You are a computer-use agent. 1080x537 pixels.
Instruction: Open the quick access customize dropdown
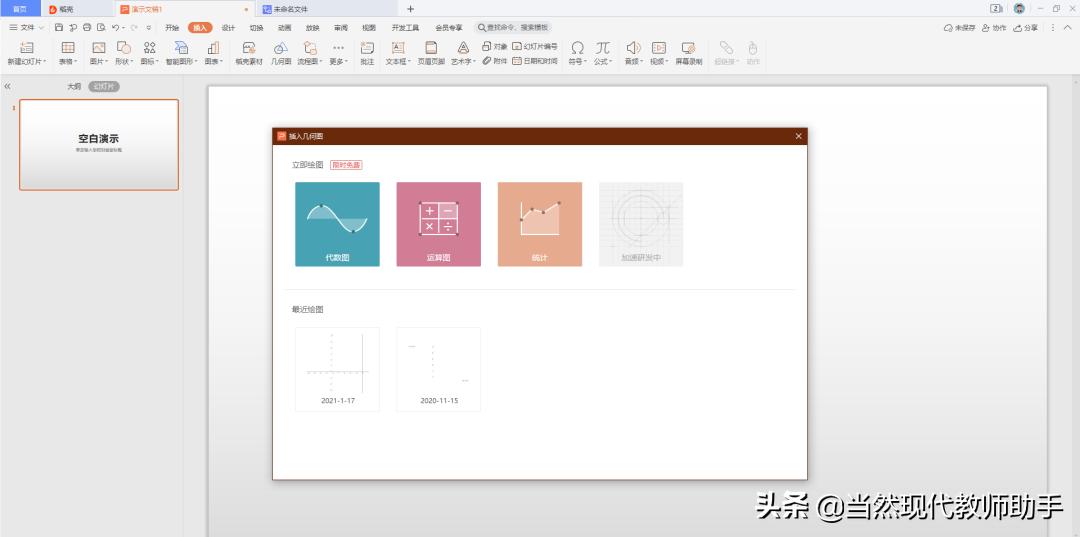coord(149,28)
